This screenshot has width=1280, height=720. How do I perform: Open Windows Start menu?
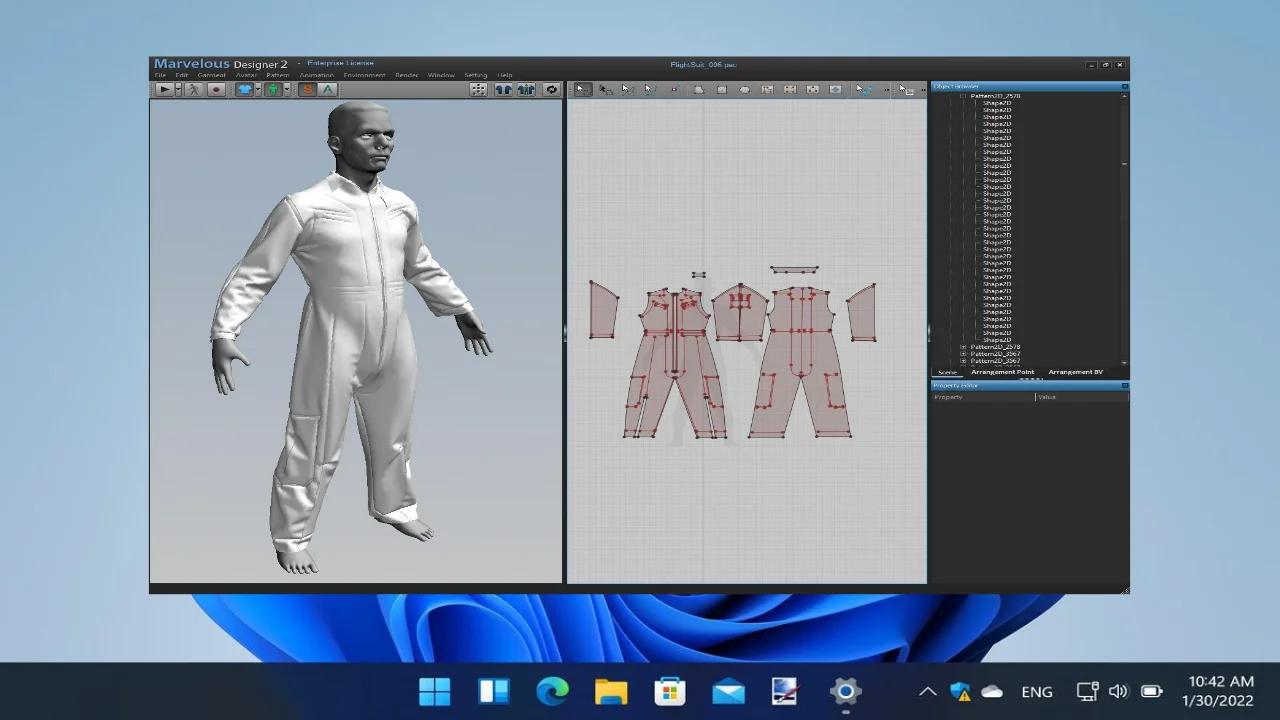click(435, 691)
